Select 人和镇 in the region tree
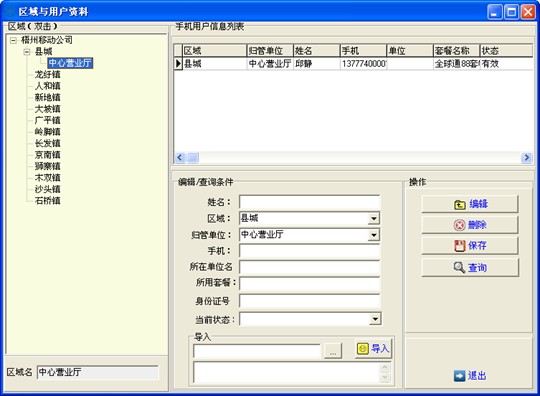The width and height of the screenshot is (540, 396). pos(48,86)
